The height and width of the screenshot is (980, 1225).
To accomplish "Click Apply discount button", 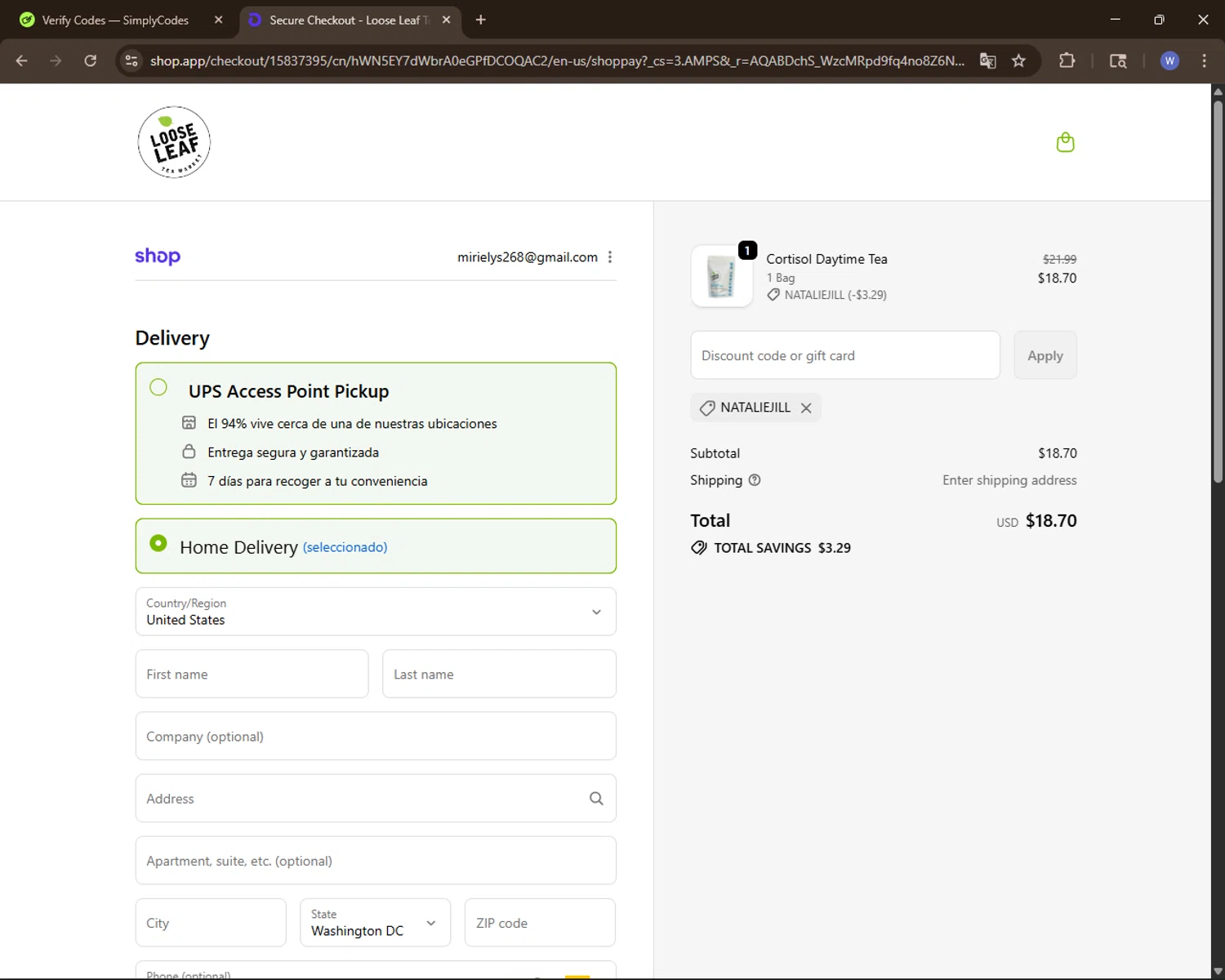I will (1045, 355).
